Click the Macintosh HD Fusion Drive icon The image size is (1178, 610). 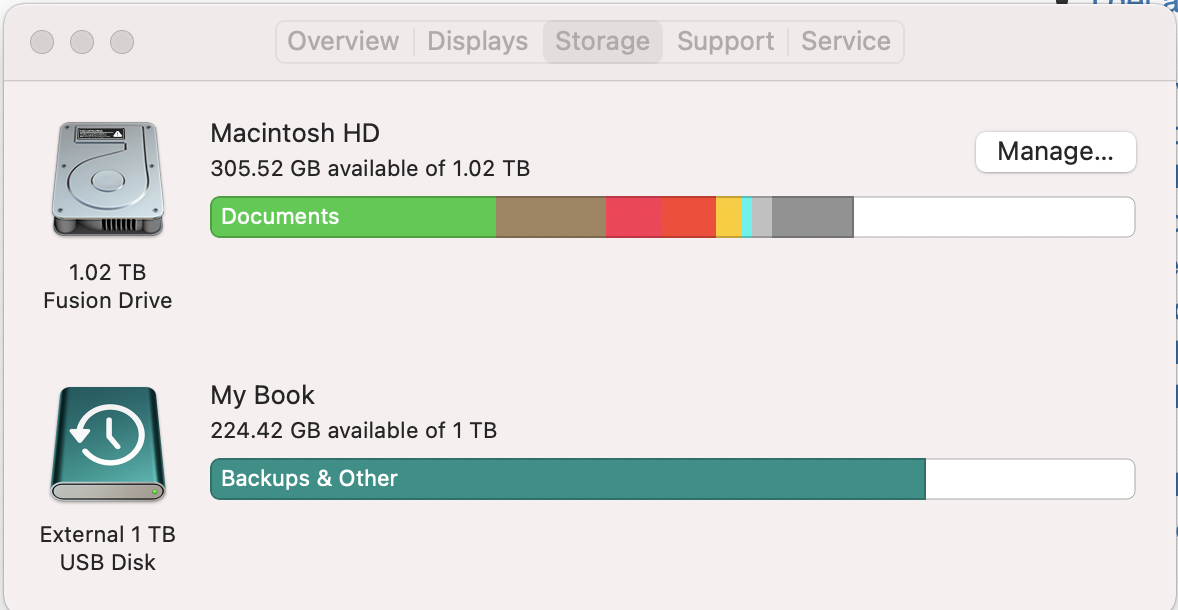coord(106,179)
